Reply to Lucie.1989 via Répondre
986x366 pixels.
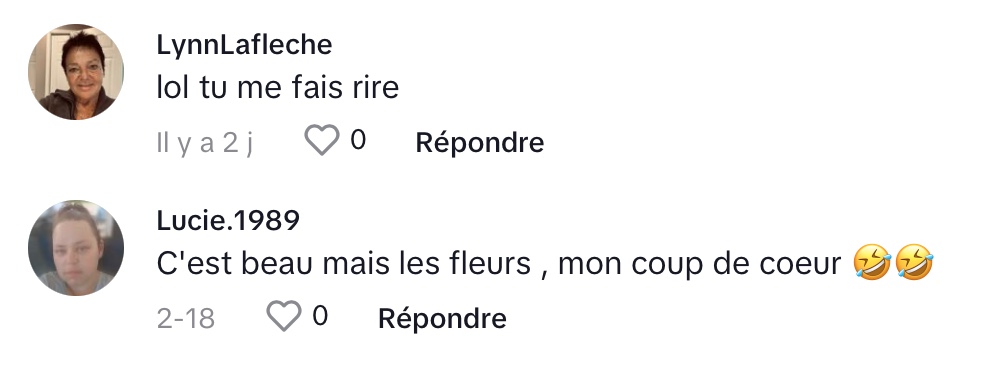[x=442, y=318]
